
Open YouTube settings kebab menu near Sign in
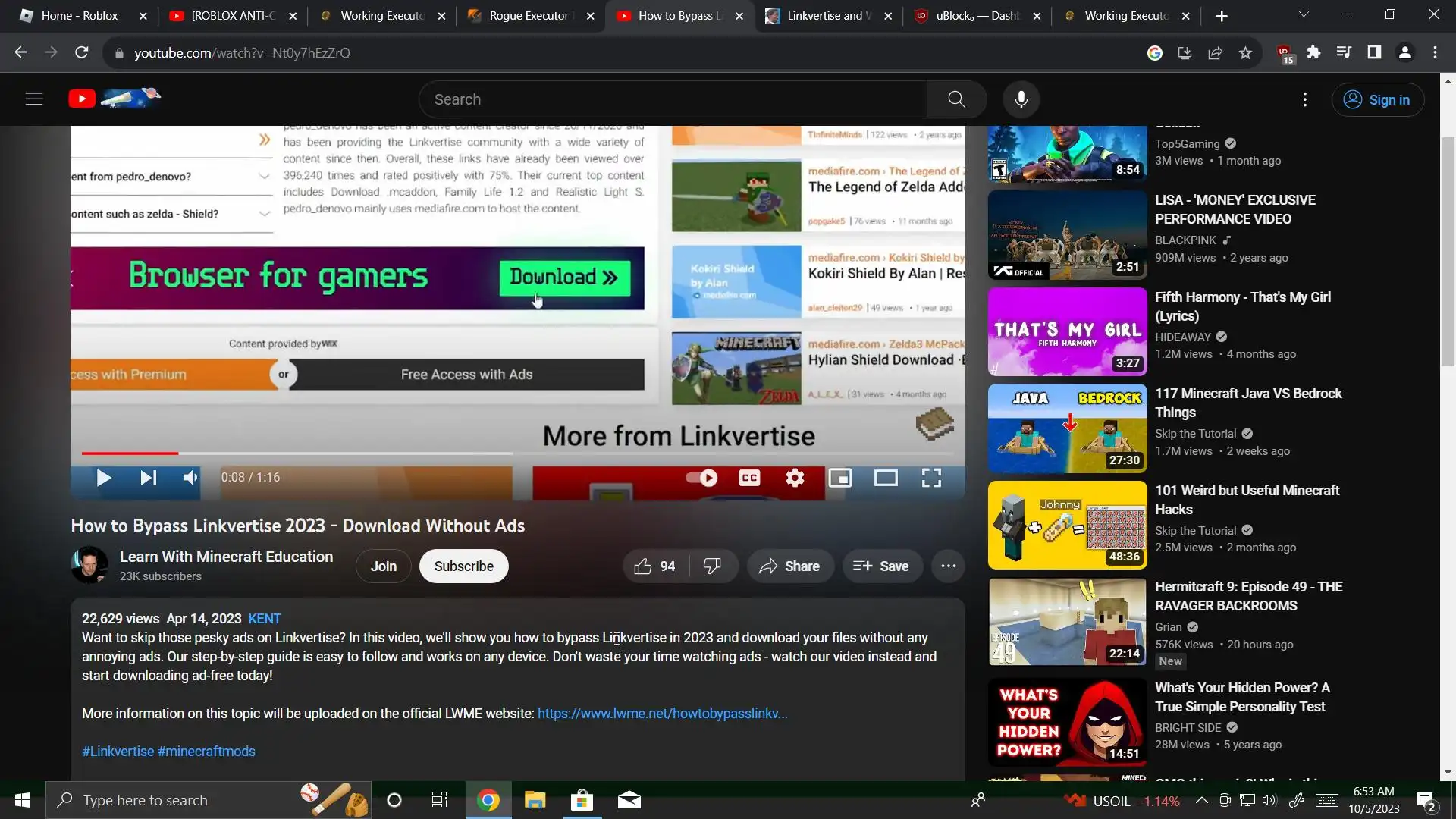tap(1304, 99)
